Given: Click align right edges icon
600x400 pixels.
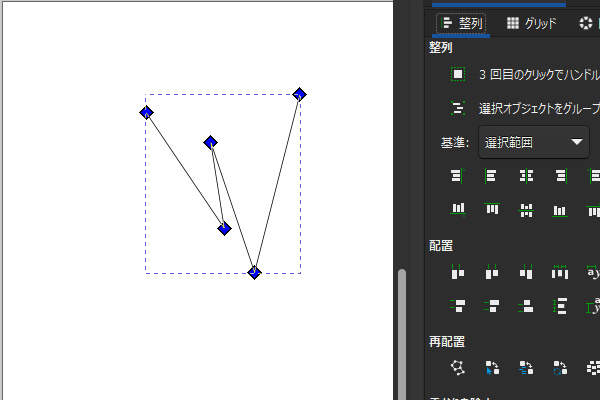Looking at the screenshot, I should tap(560, 175).
